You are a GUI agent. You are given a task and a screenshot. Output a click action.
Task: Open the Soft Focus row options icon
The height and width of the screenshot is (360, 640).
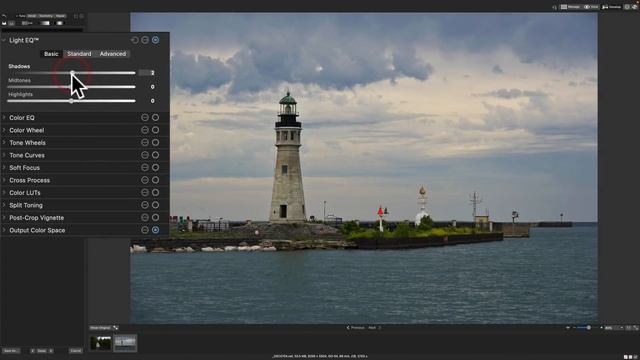tap(145, 168)
